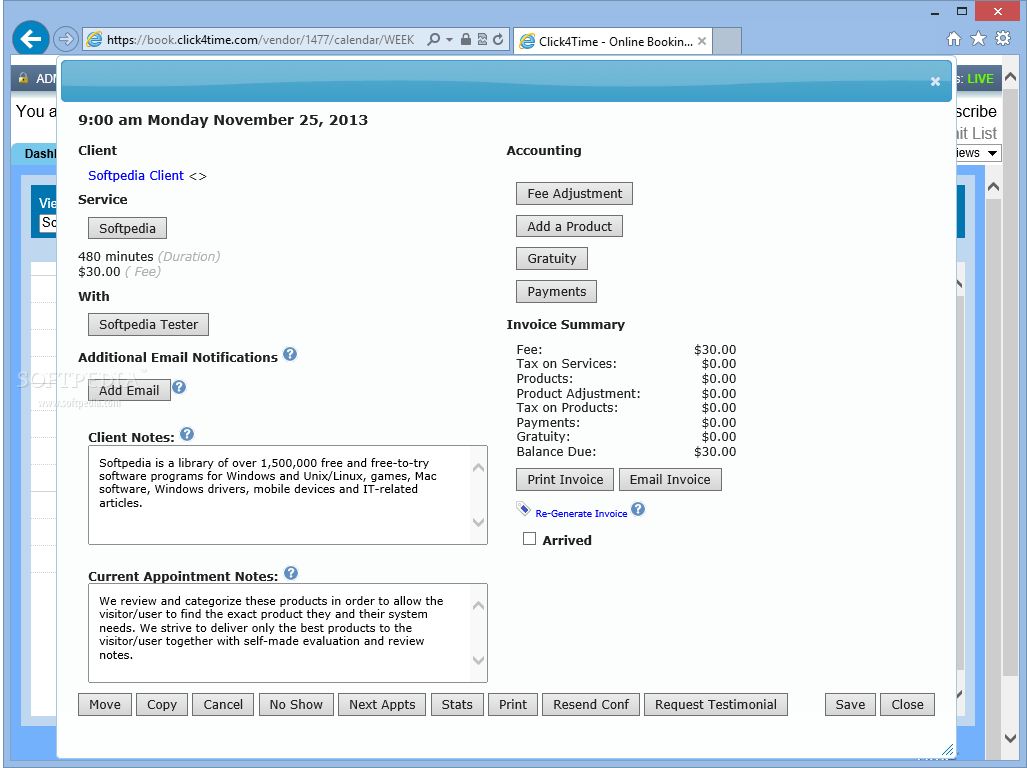Click the Softpedia Tester staff button
Viewport: 1027px width, 768px height.
(148, 325)
